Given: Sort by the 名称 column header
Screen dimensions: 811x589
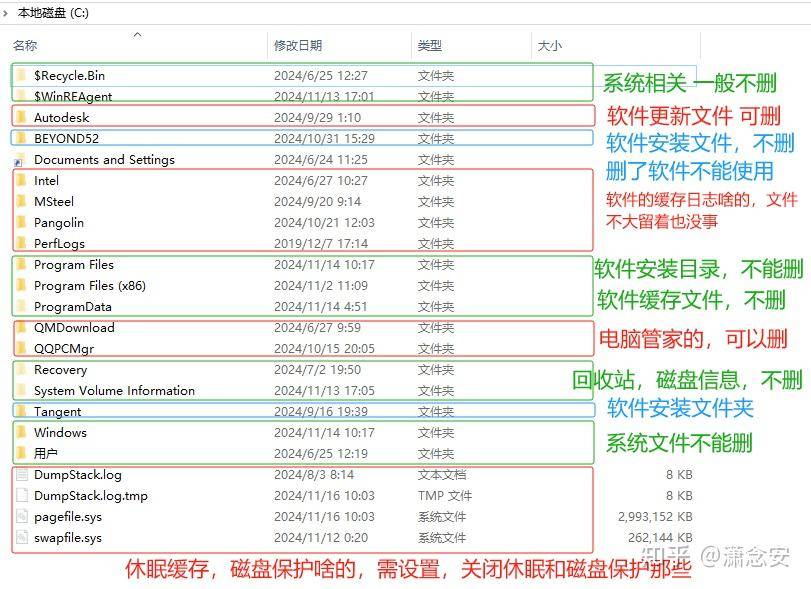Looking at the screenshot, I should pyautogui.click(x=25, y=46).
